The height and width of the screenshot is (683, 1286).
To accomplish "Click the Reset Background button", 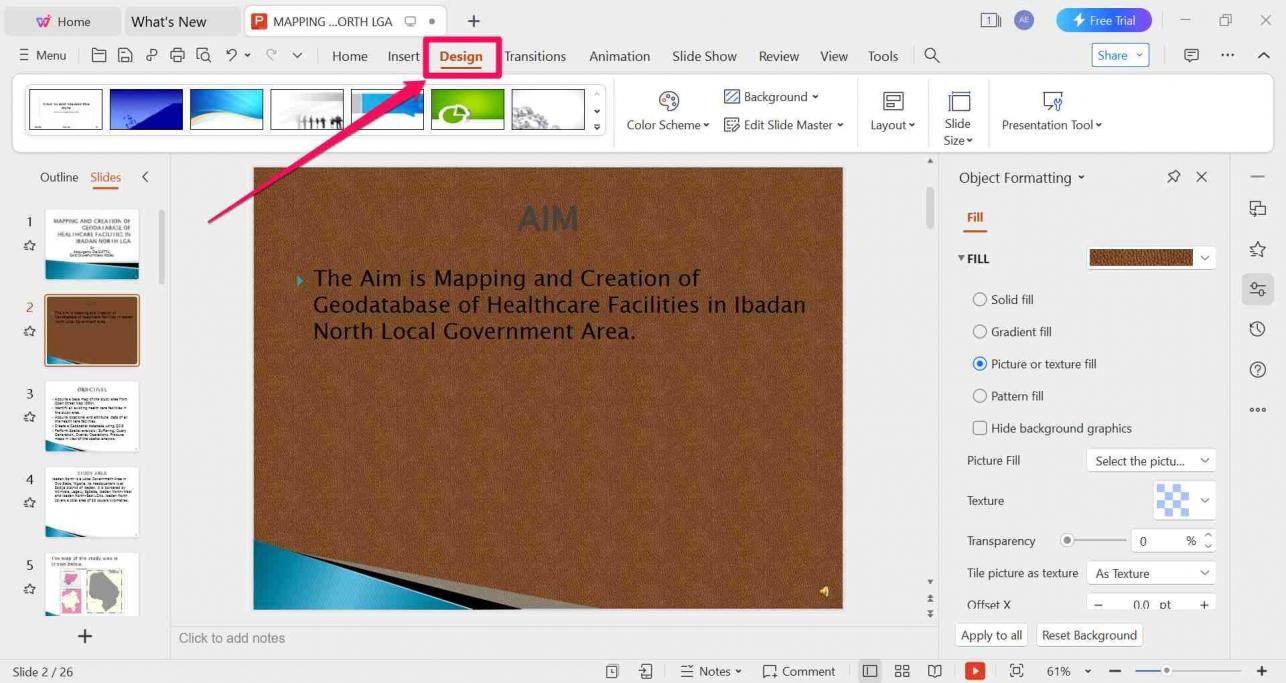I will [1089, 635].
